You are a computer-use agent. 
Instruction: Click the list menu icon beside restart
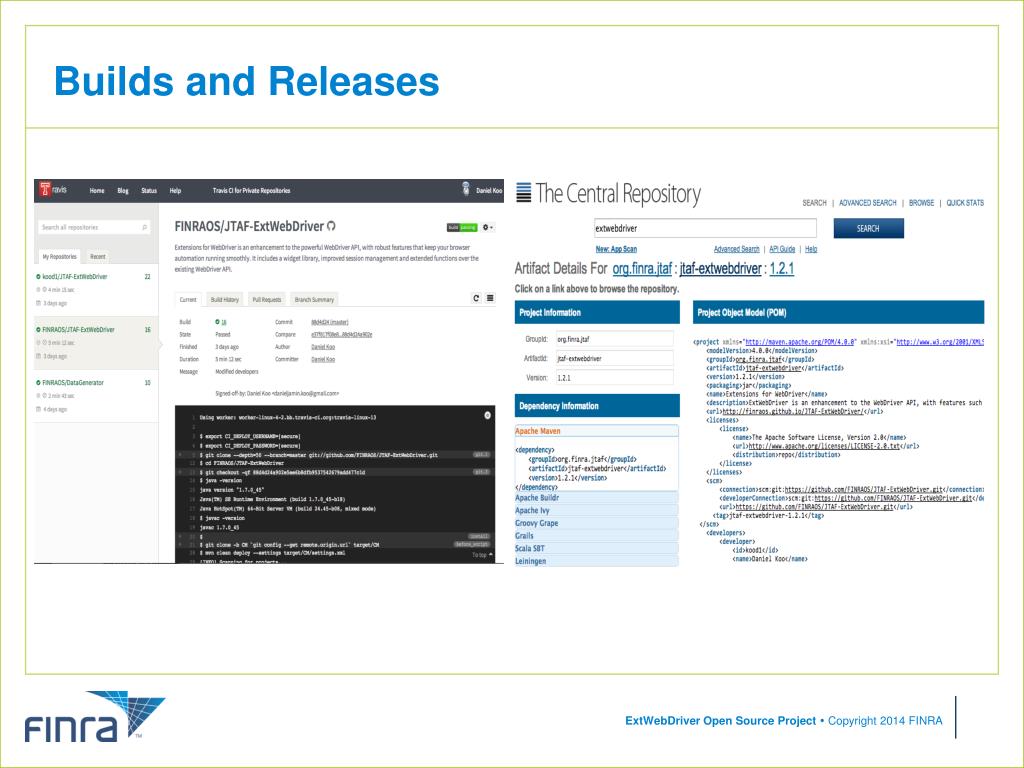click(490, 298)
